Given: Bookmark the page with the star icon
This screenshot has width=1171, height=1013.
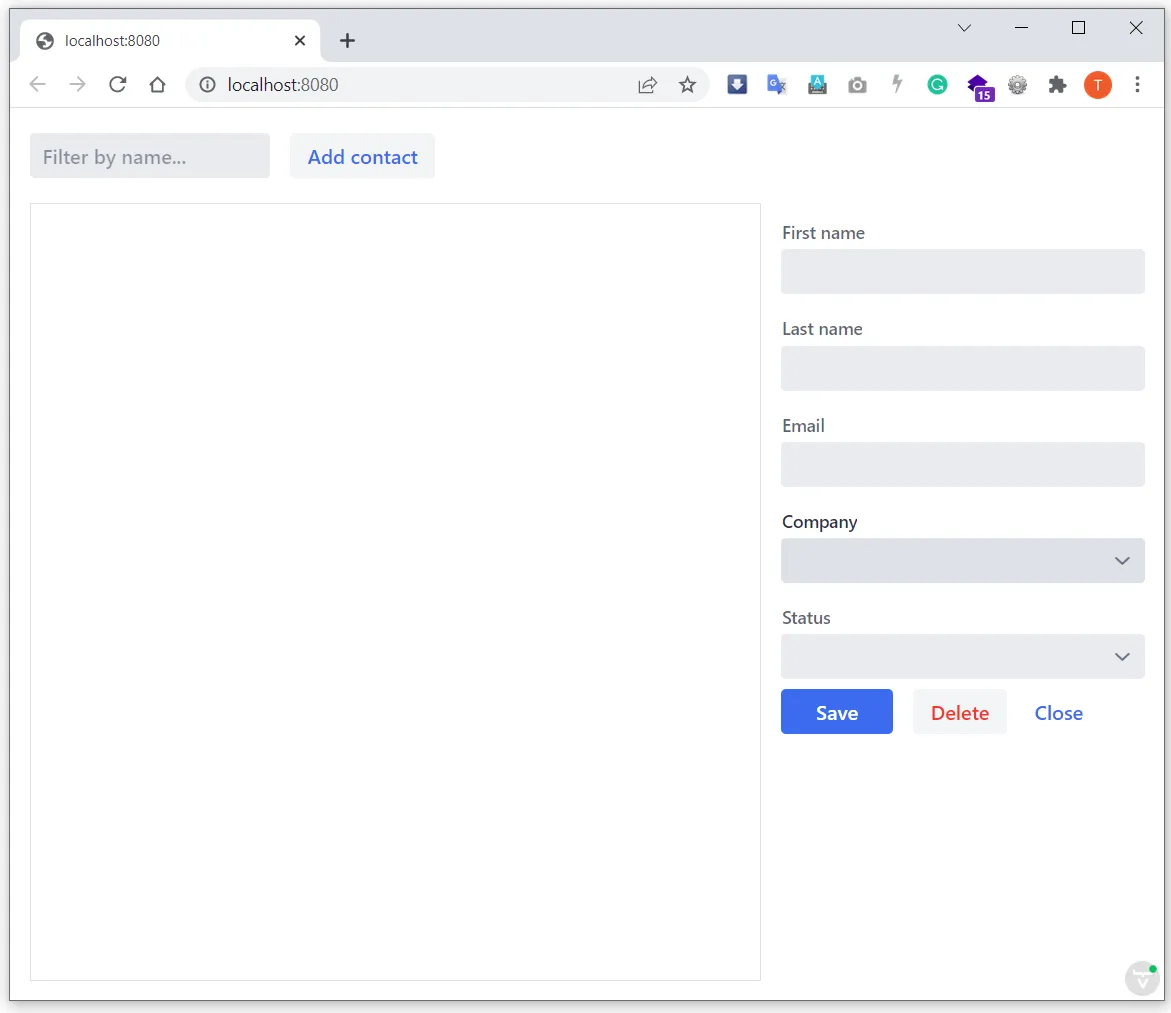Looking at the screenshot, I should click(x=688, y=85).
